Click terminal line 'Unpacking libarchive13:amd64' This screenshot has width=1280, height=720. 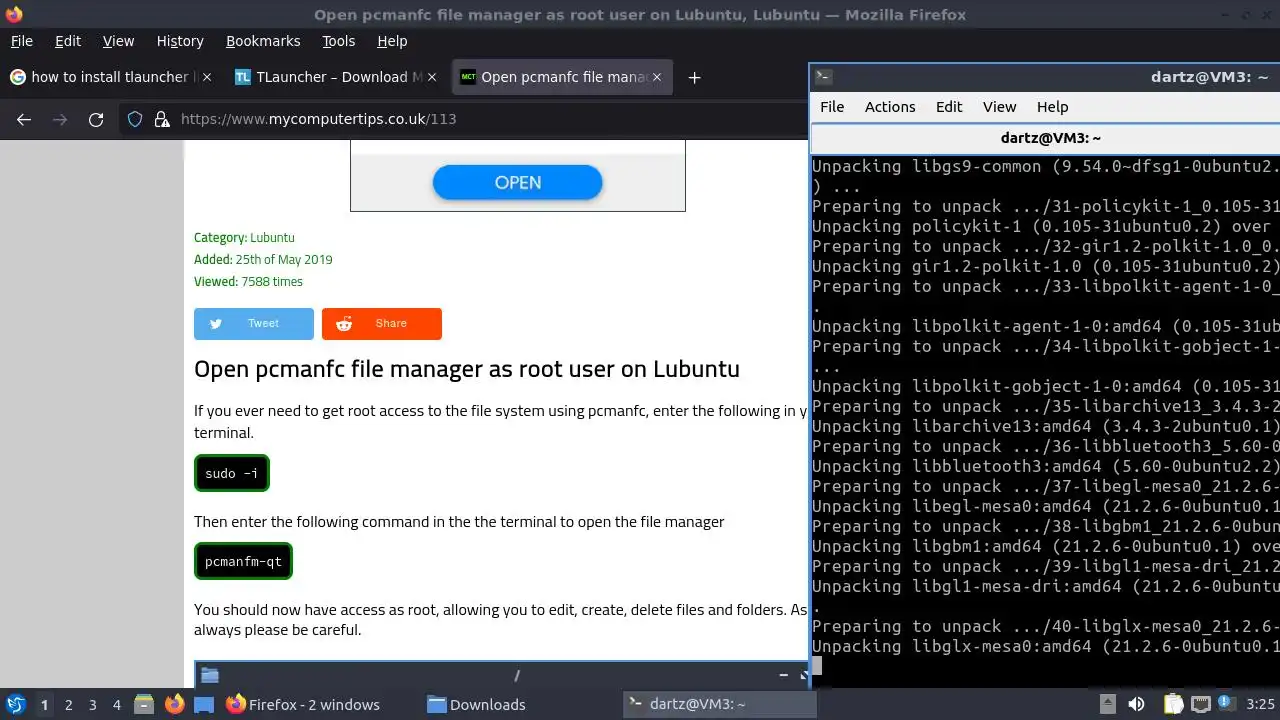1046,426
